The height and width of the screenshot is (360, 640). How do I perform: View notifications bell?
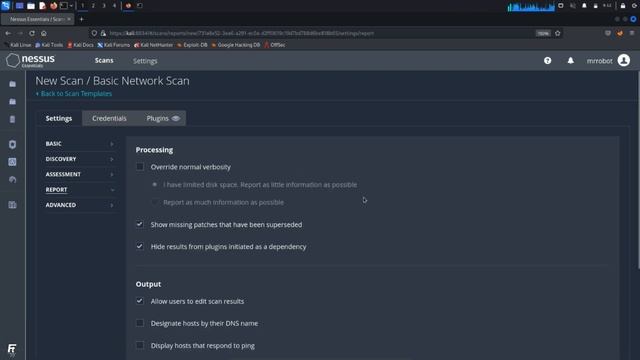571,61
